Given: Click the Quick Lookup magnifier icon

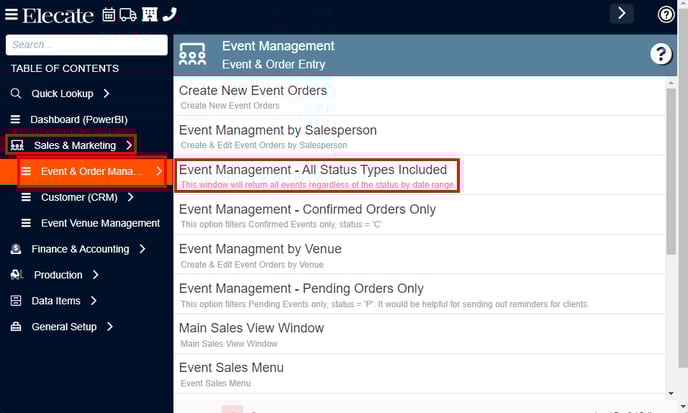Looking at the screenshot, I should point(16,93).
